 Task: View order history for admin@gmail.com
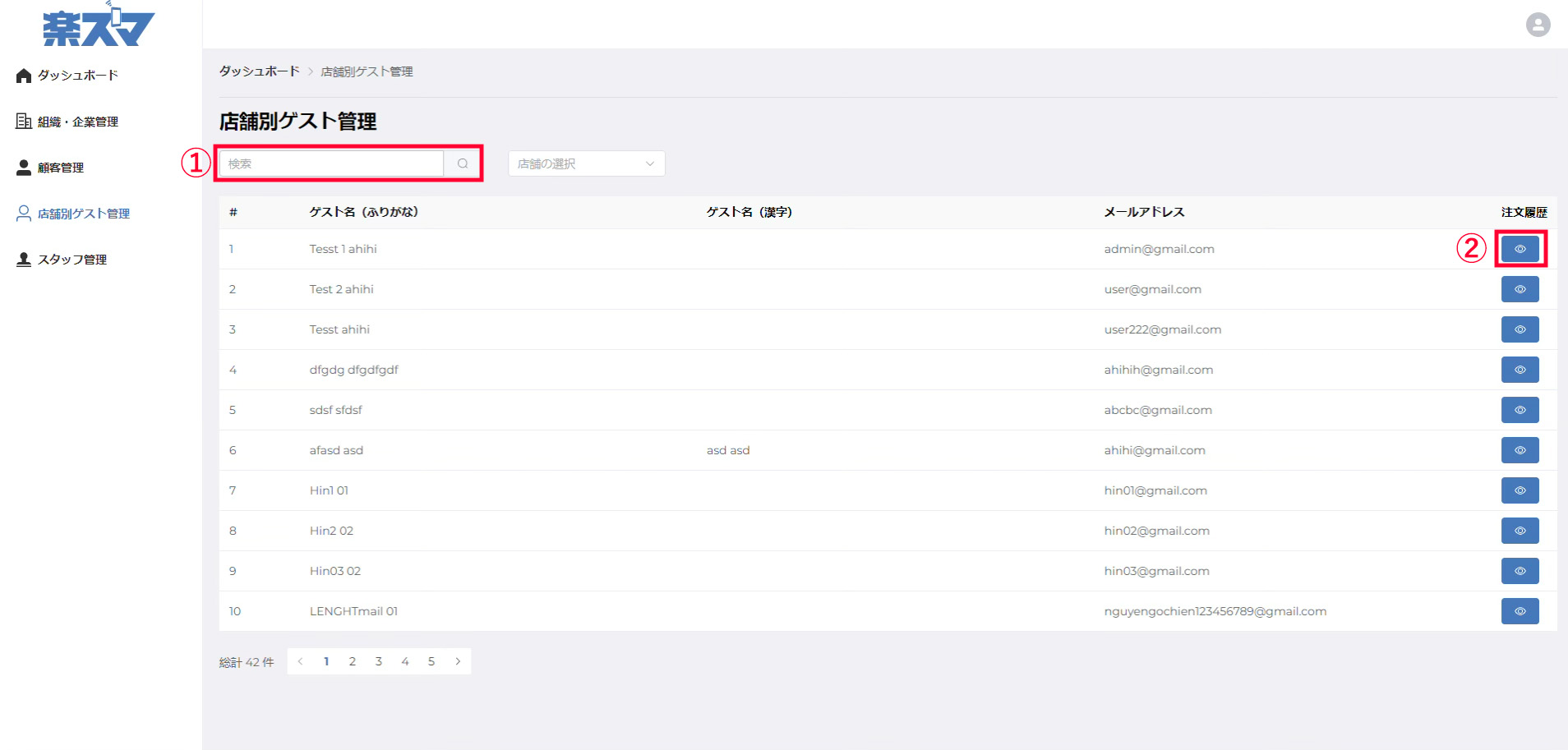click(x=1520, y=249)
